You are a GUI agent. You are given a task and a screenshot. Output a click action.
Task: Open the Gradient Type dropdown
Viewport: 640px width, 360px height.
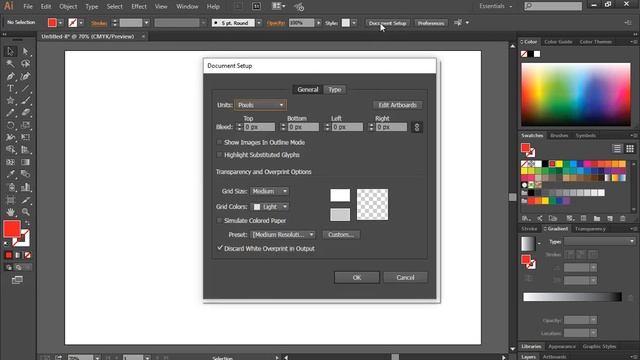click(x=600, y=241)
